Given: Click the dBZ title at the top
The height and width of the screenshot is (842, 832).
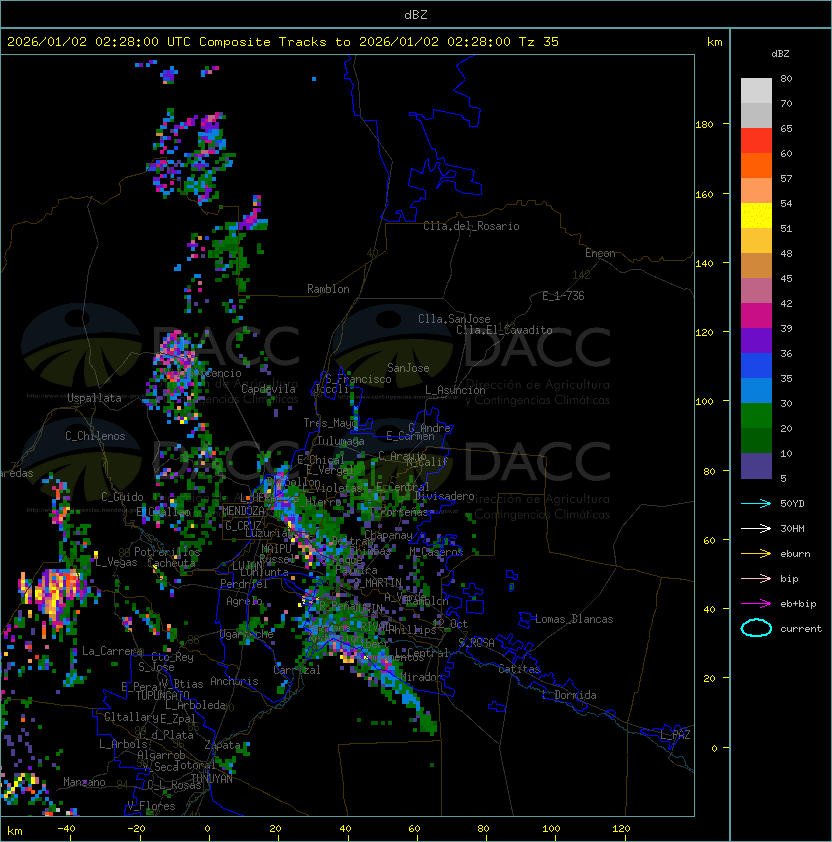Looking at the screenshot, I should pyautogui.click(x=416, y=14).
